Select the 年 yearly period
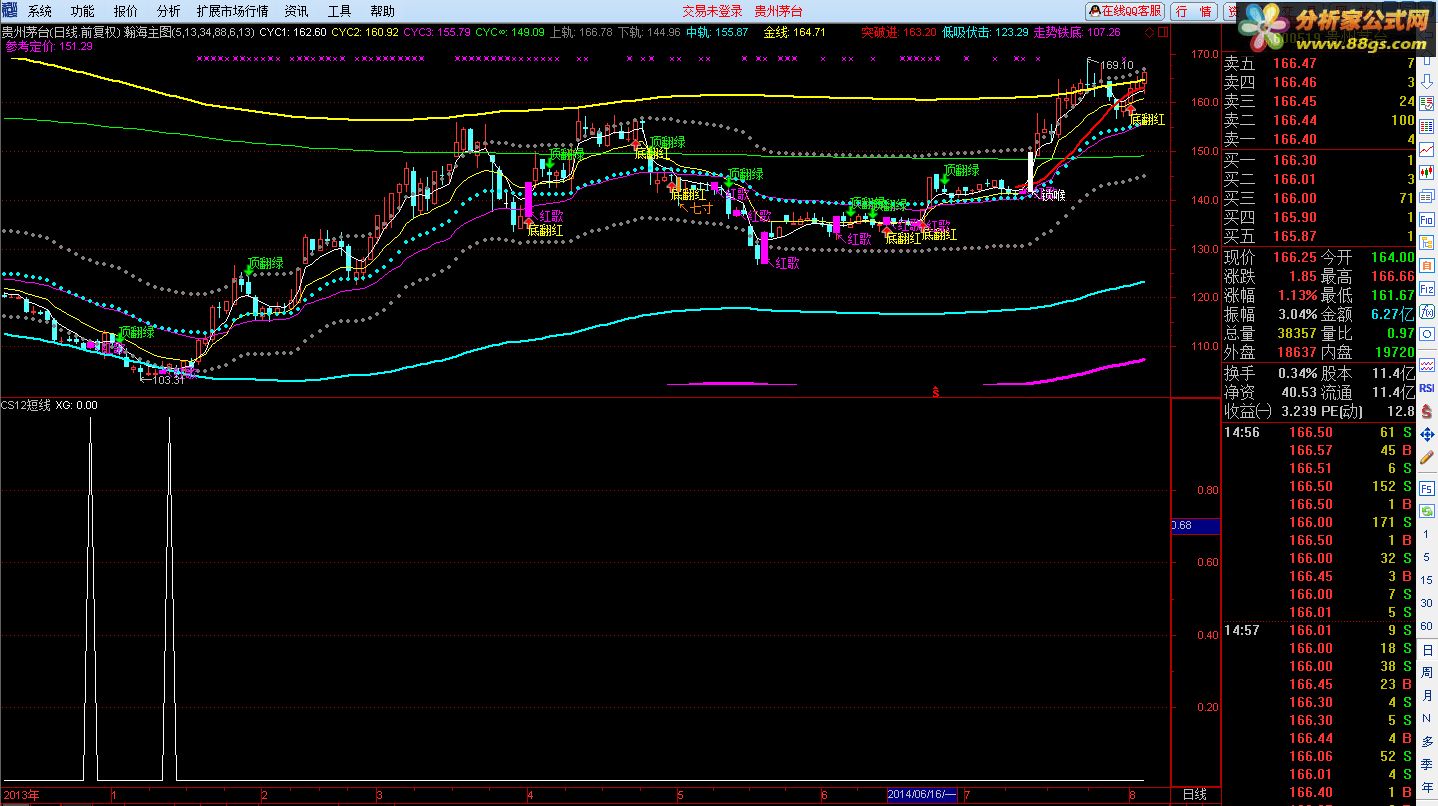Screen dimensions: 1438x806 (1427, 787)
